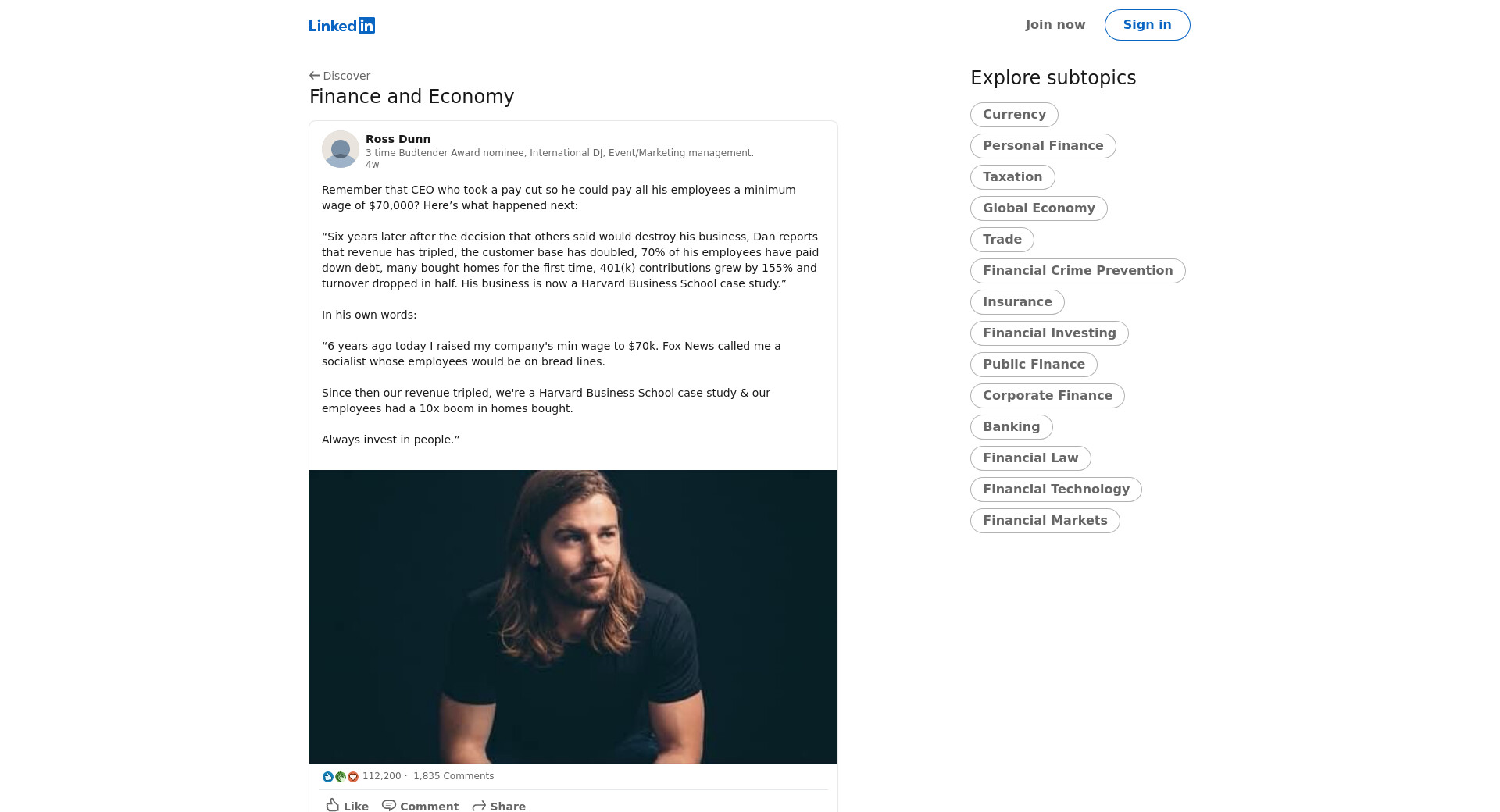Open Ross Dunn's name link
The height and width of the screenshot is (812, 1500).
pos(398,139)
